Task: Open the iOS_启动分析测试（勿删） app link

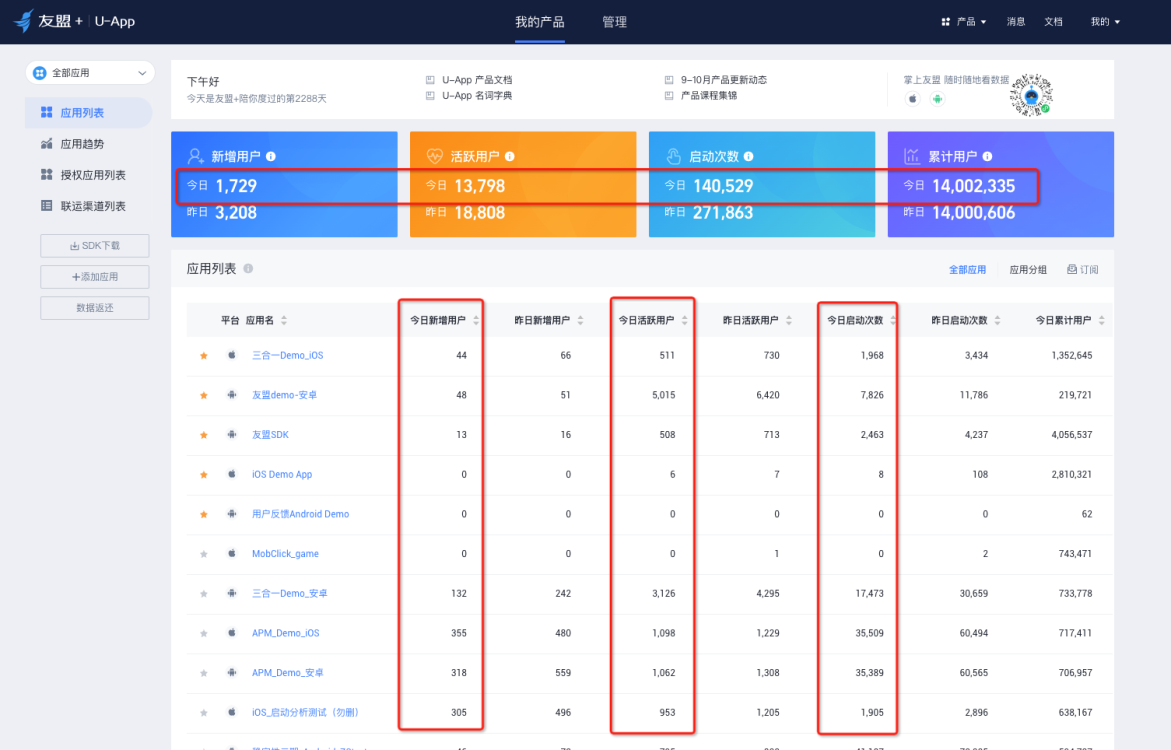Action: (x=305, y=713)
